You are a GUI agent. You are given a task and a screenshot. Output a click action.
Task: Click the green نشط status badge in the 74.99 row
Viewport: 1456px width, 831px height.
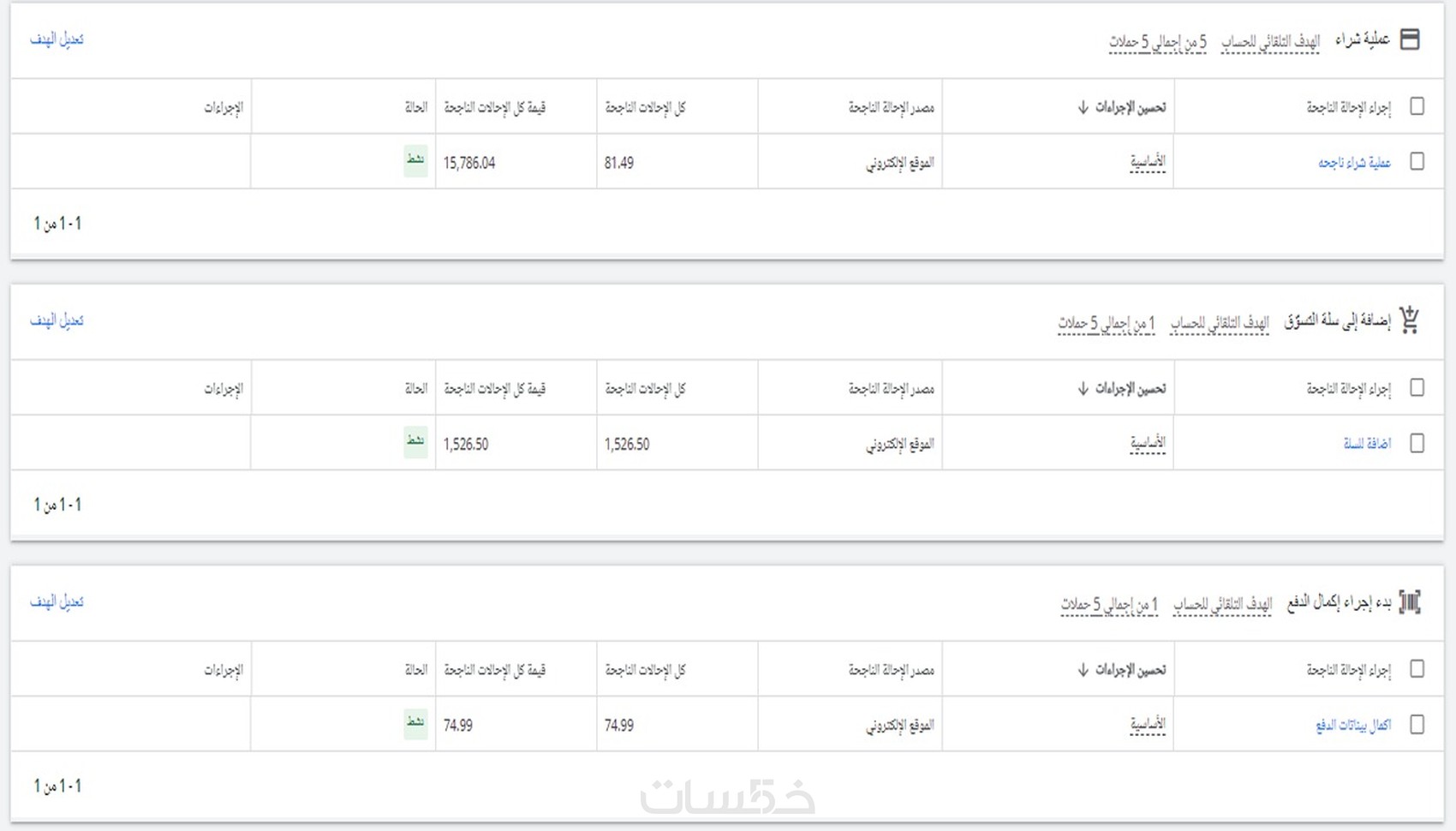(415, 724)
